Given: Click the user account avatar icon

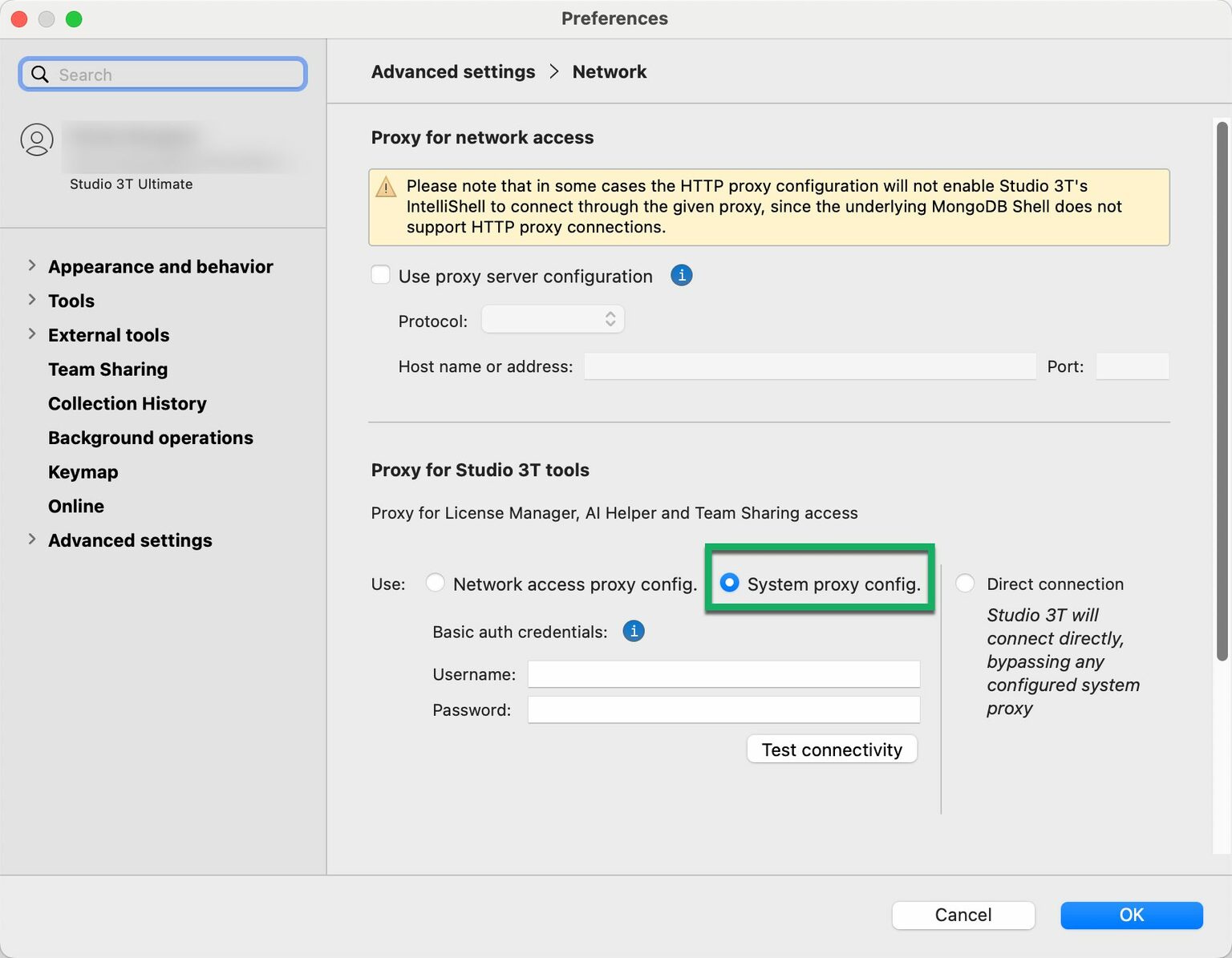Looking at the screenshot, I should [x=37, y=139].
